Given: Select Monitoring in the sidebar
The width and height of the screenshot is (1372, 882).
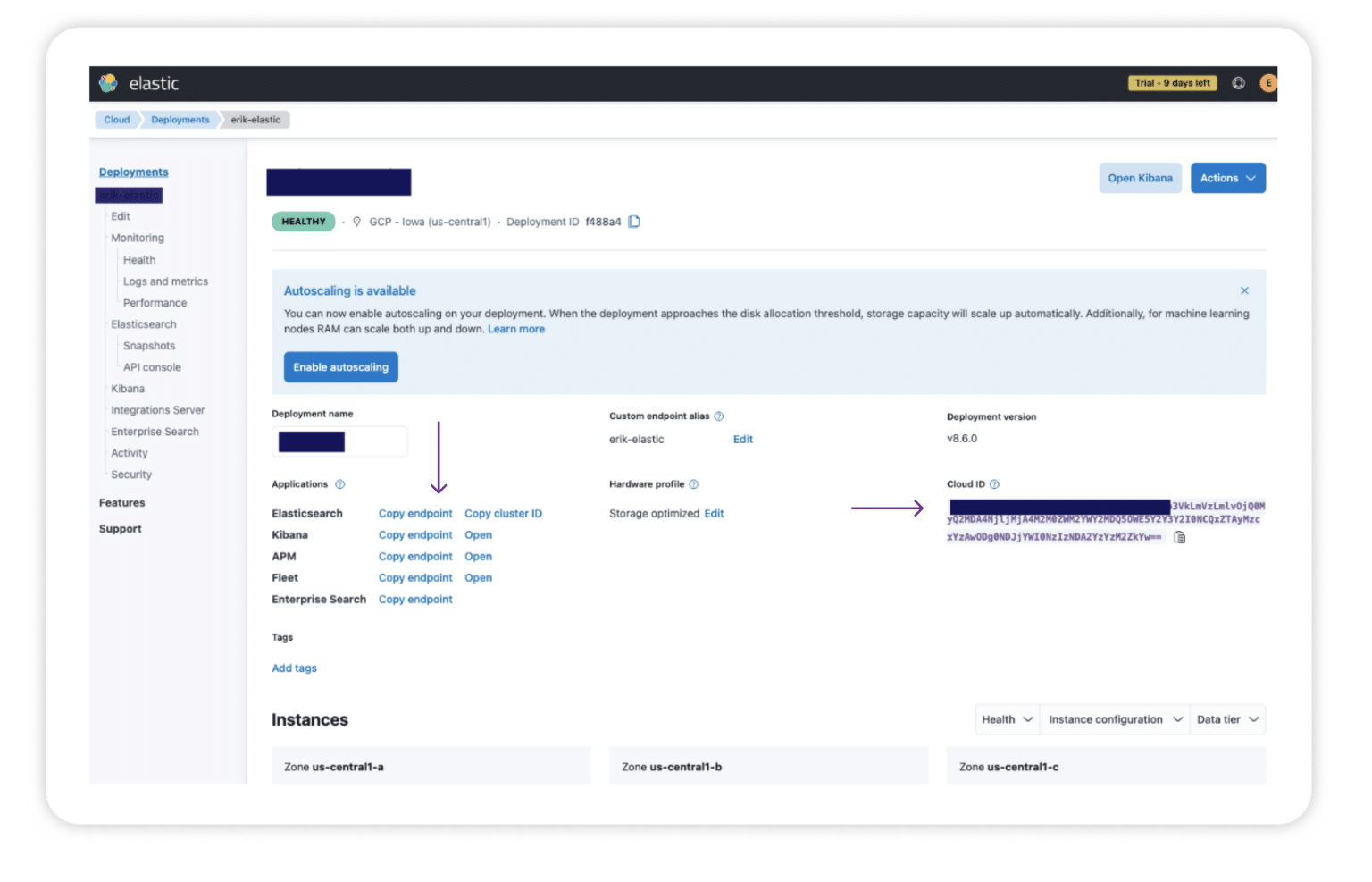Looking at the screenshot, I should click(x=138, y=238).
